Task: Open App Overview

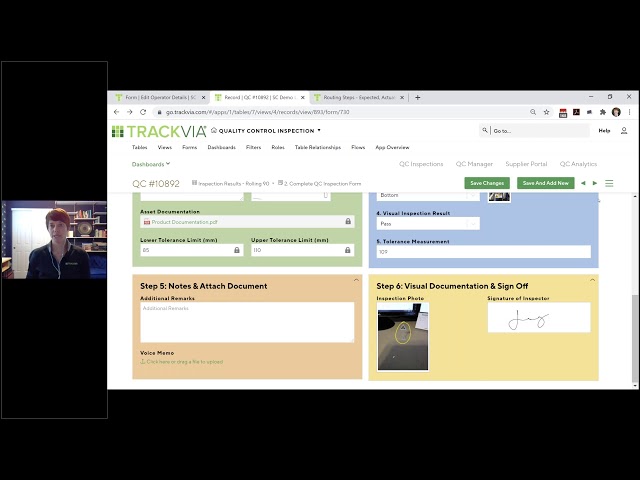Action: 392,147
